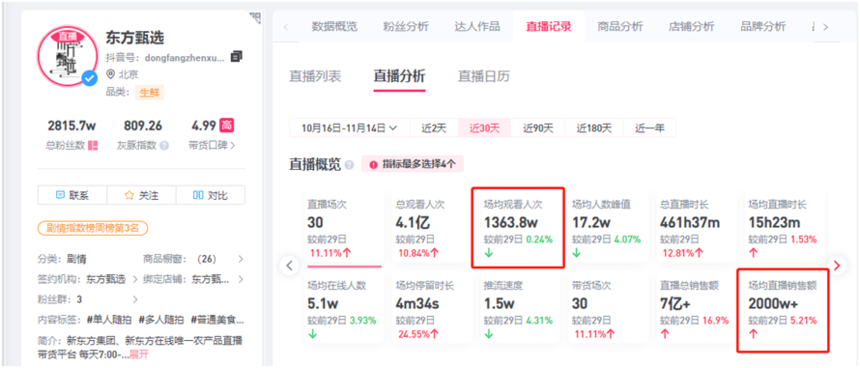860x368 pixels.
Task: Choose the 近一年 time range
Action: pos(649,128)
